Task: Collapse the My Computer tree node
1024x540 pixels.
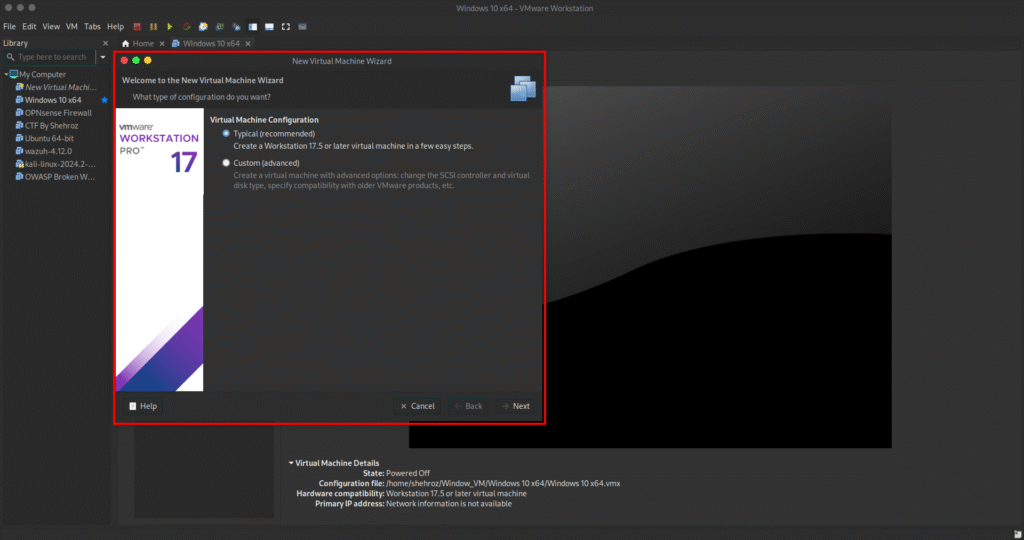Action: click(7, 74)
